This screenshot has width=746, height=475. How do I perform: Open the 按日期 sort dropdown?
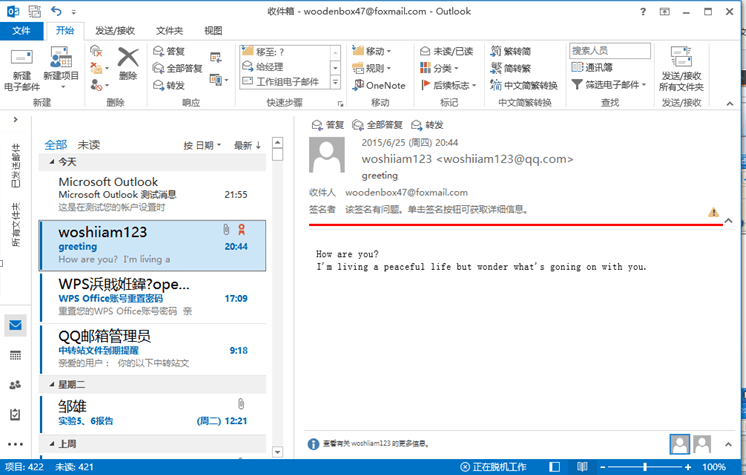pyautogui.click(x=202, y=145)
